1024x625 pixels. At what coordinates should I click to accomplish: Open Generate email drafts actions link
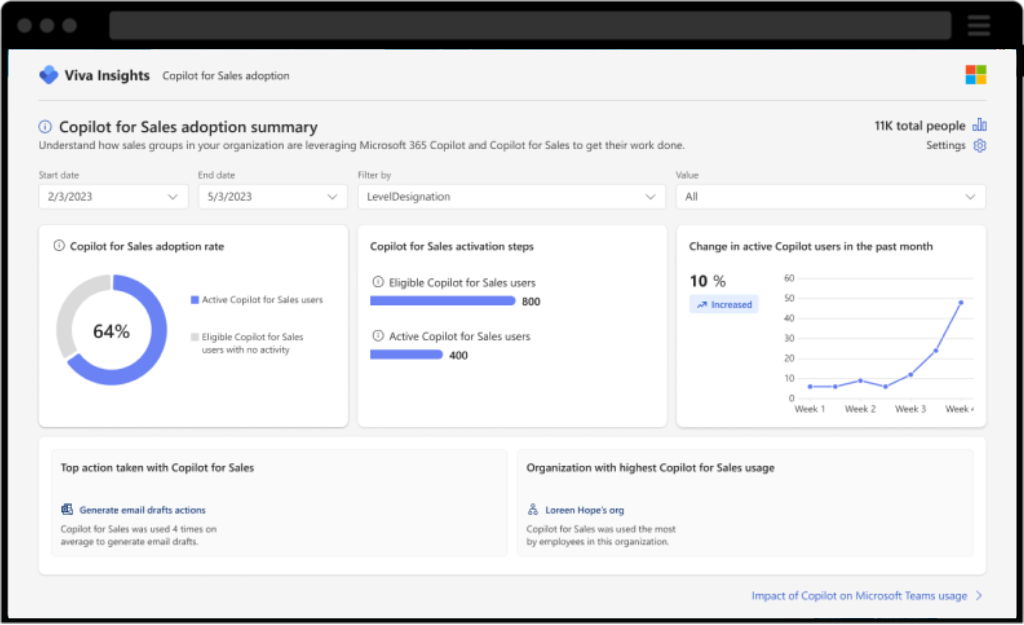pyautogui.click(x=142, y=510)
